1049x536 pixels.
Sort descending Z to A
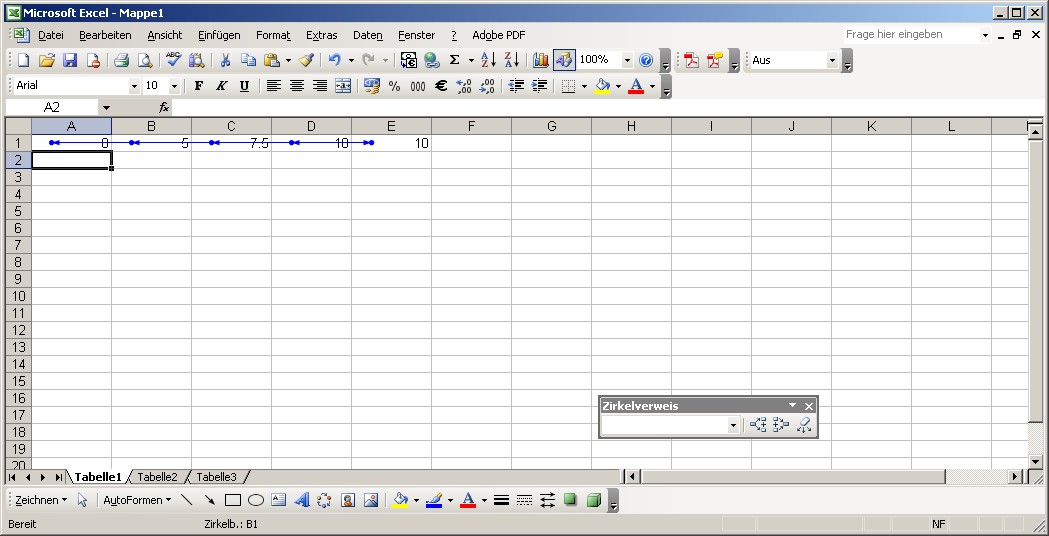pyautogui.click(x=512, y=60)
